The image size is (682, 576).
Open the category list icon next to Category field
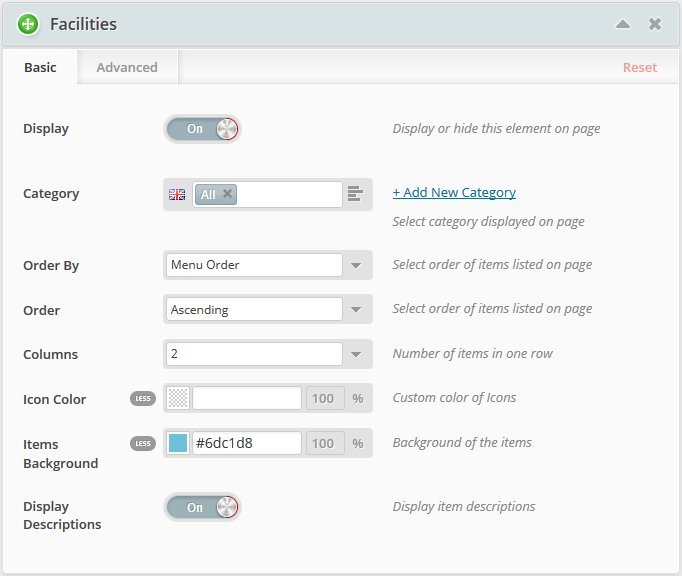pyautogui.click(x=356, y=194)
